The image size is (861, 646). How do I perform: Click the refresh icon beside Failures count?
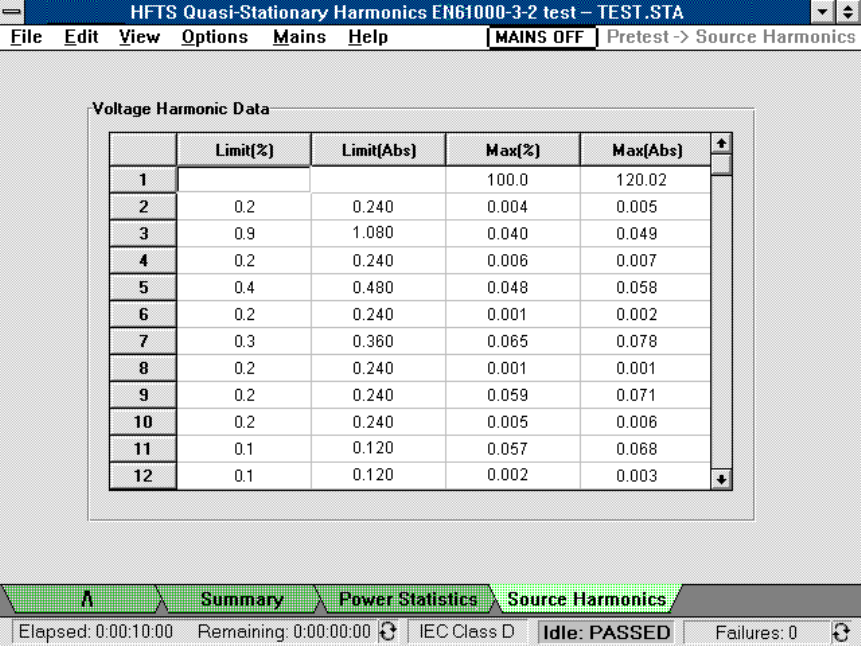coord(841,632)
